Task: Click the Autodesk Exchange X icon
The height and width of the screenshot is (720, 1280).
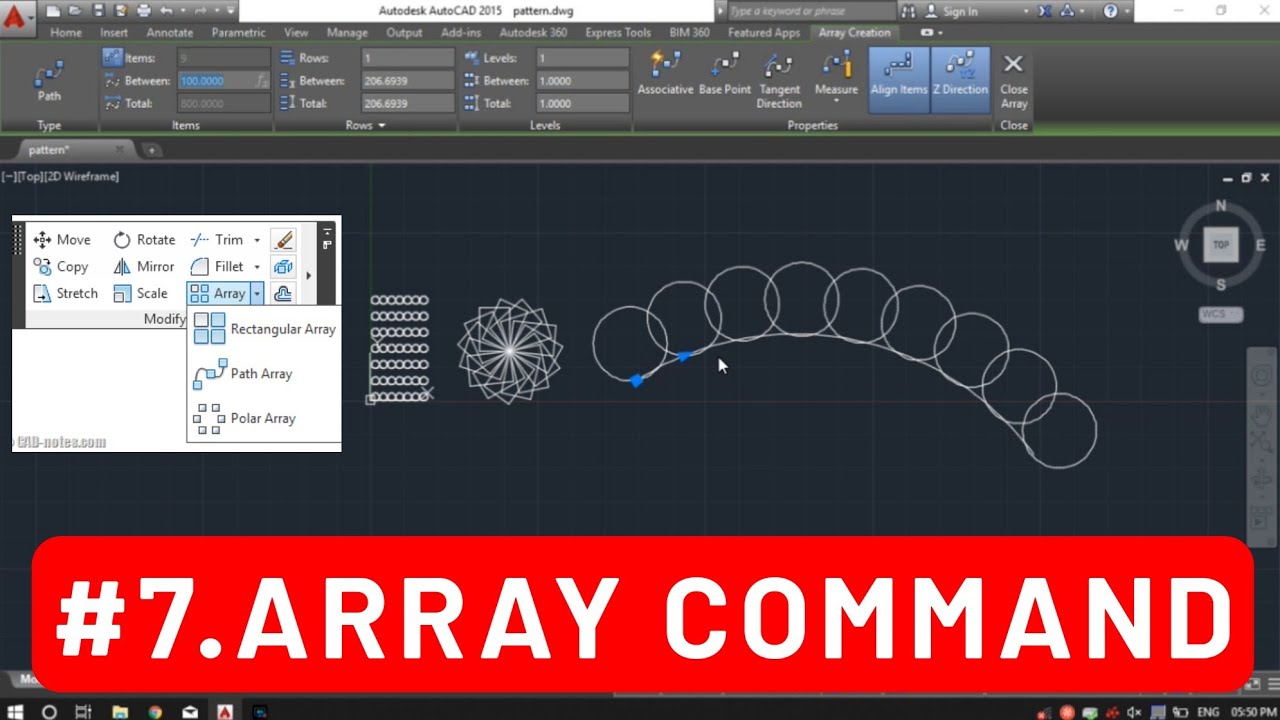Action: (x=1045, y=11)
